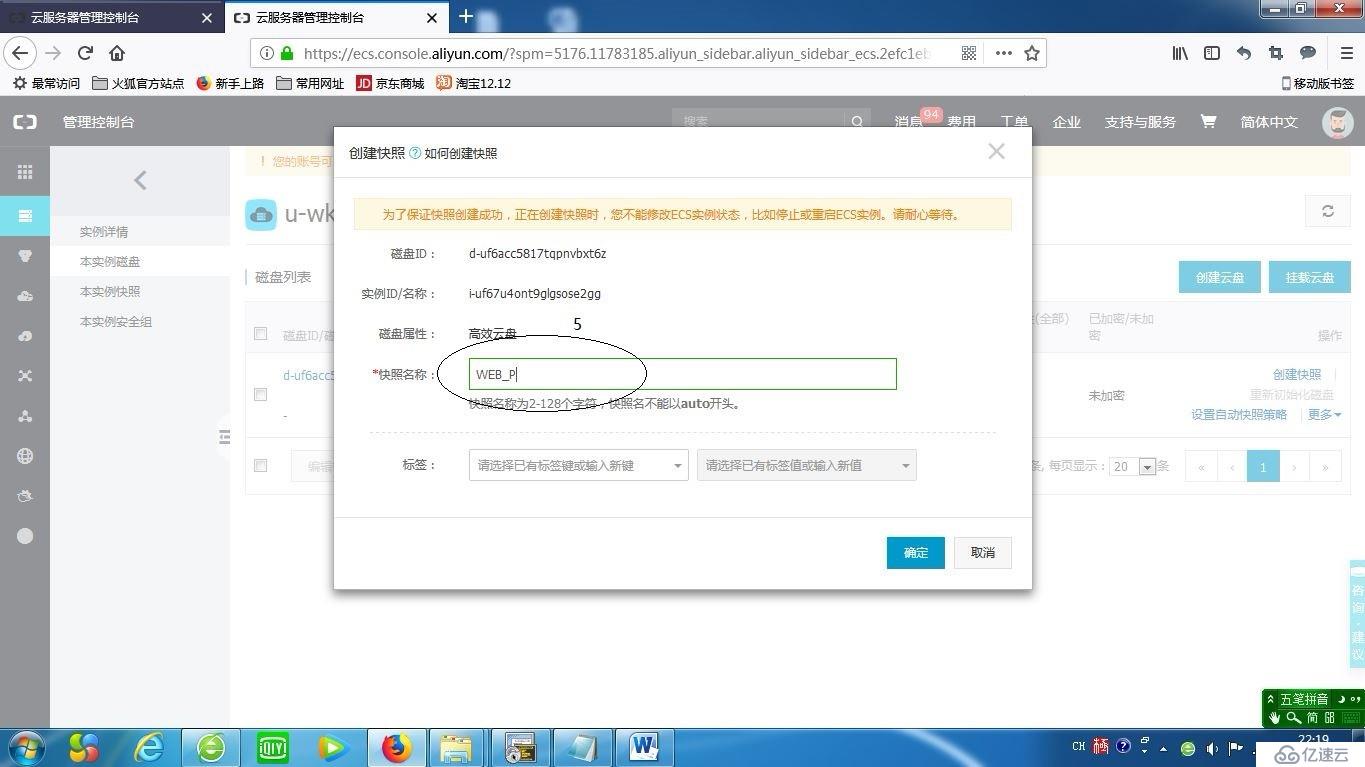Select 本实例安全组 in the sidebar
This screenshot has width=1365, height=767.
click(x=116, y=322)
